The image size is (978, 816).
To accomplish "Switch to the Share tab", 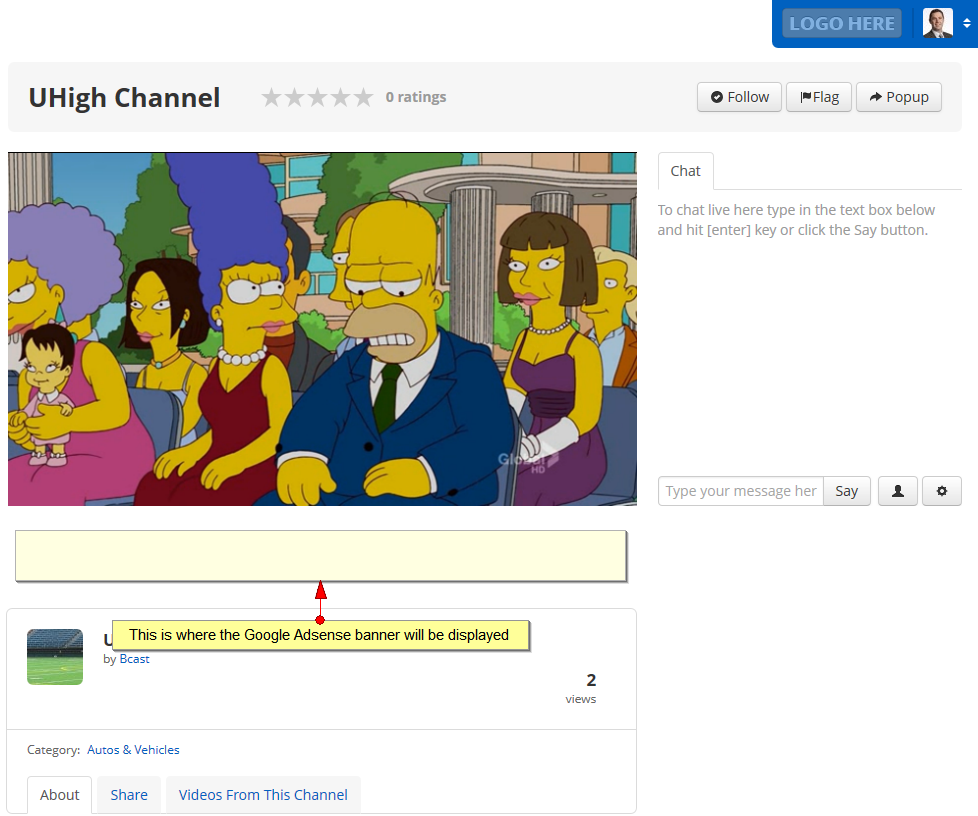I will (x=129, y=795).
